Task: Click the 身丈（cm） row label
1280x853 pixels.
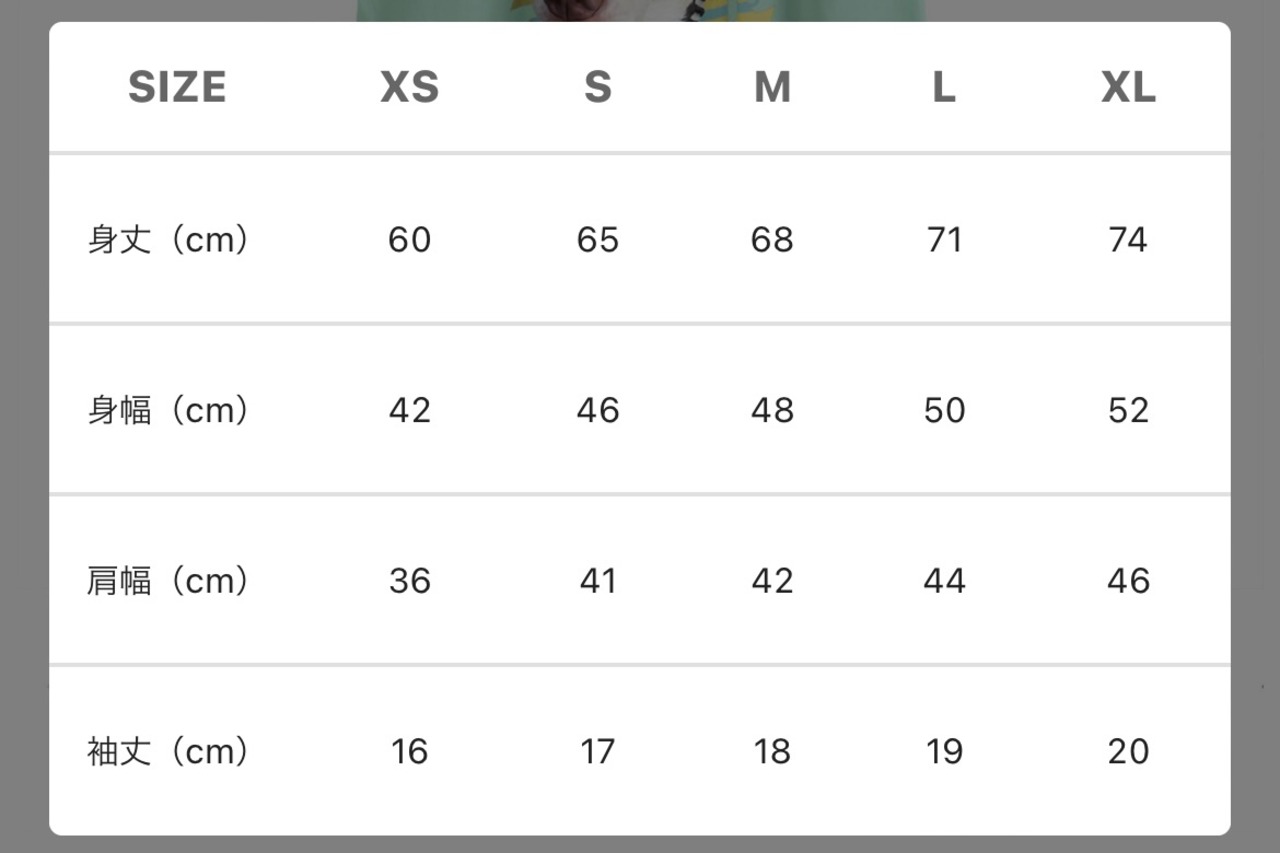Action: pos(168,240)
